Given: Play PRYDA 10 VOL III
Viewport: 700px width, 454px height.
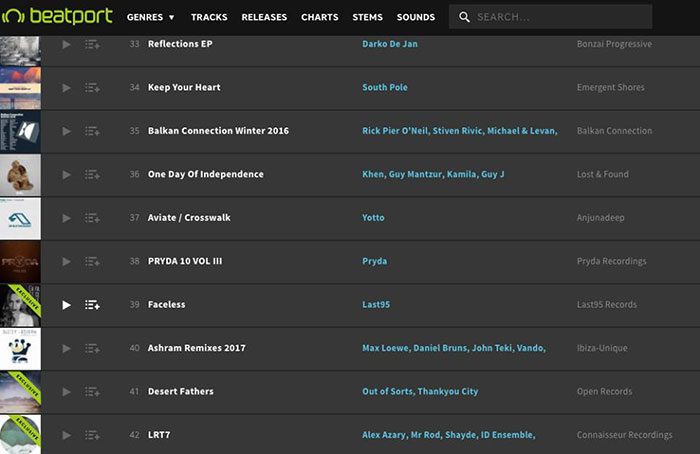Looking at the screenshot, I should (66, 262).
